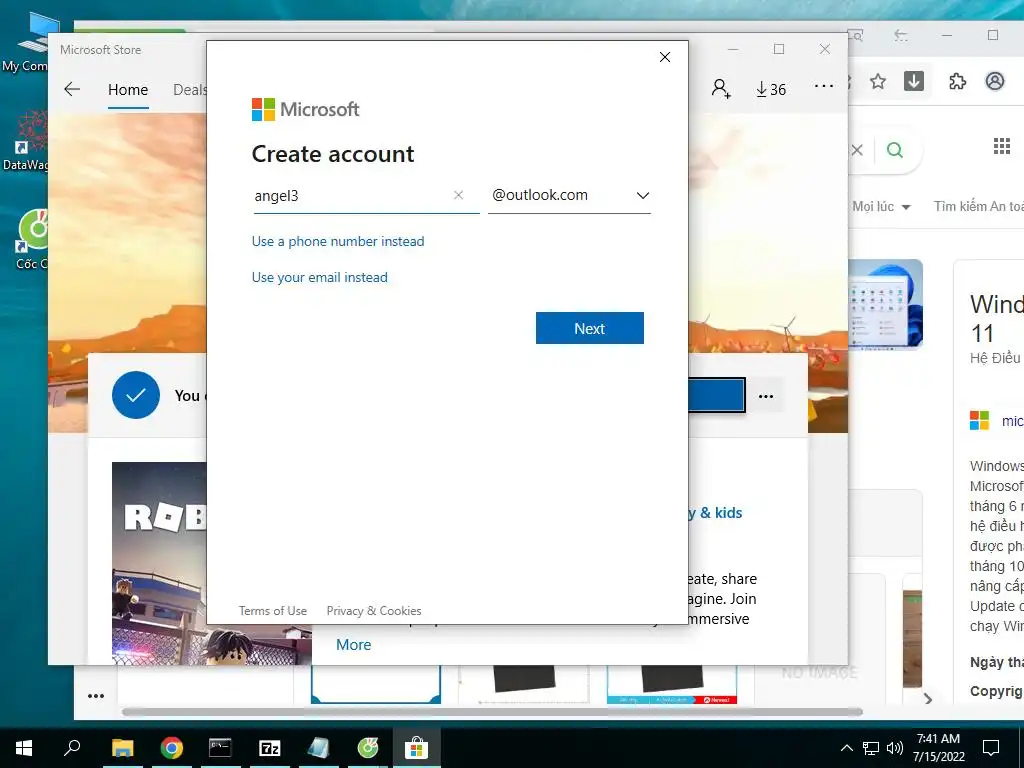Screen dimensions: 1024x768
Task: Click the More link in Microsoft Store
Action: pyautogui.click(x=353, y=645)
